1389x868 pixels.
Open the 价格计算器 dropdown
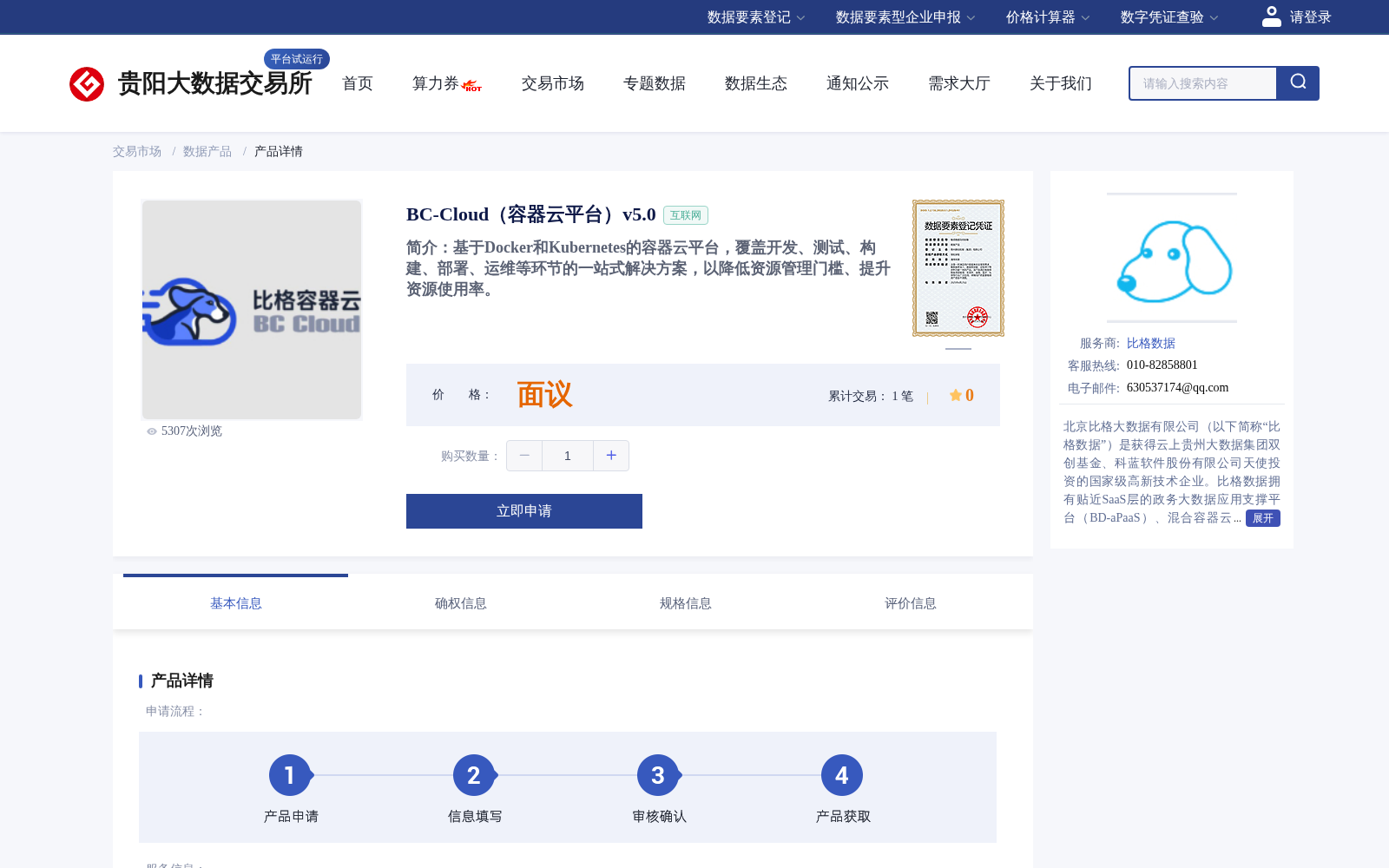click(x=1048, y=17)
